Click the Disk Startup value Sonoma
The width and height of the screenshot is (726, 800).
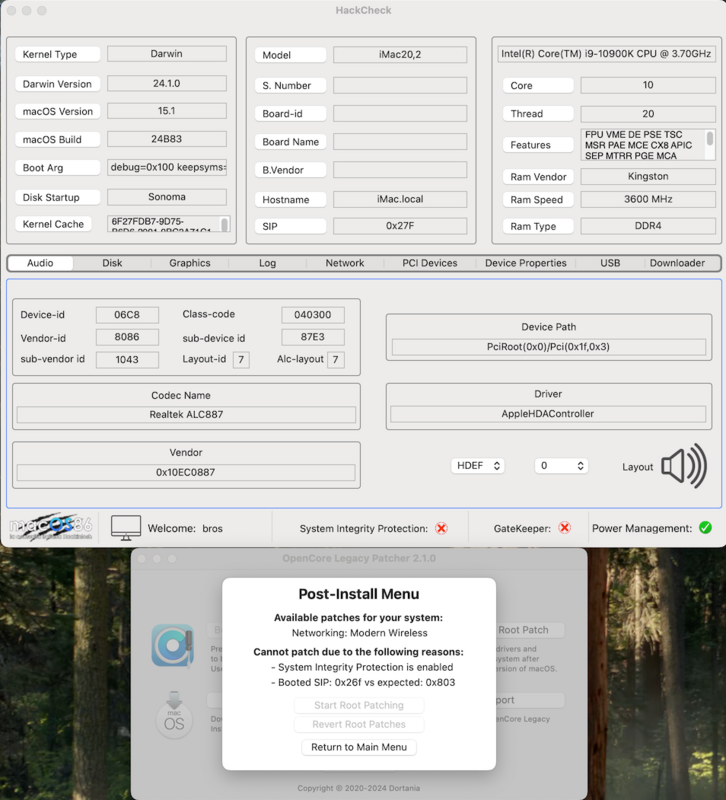[167, 197]
